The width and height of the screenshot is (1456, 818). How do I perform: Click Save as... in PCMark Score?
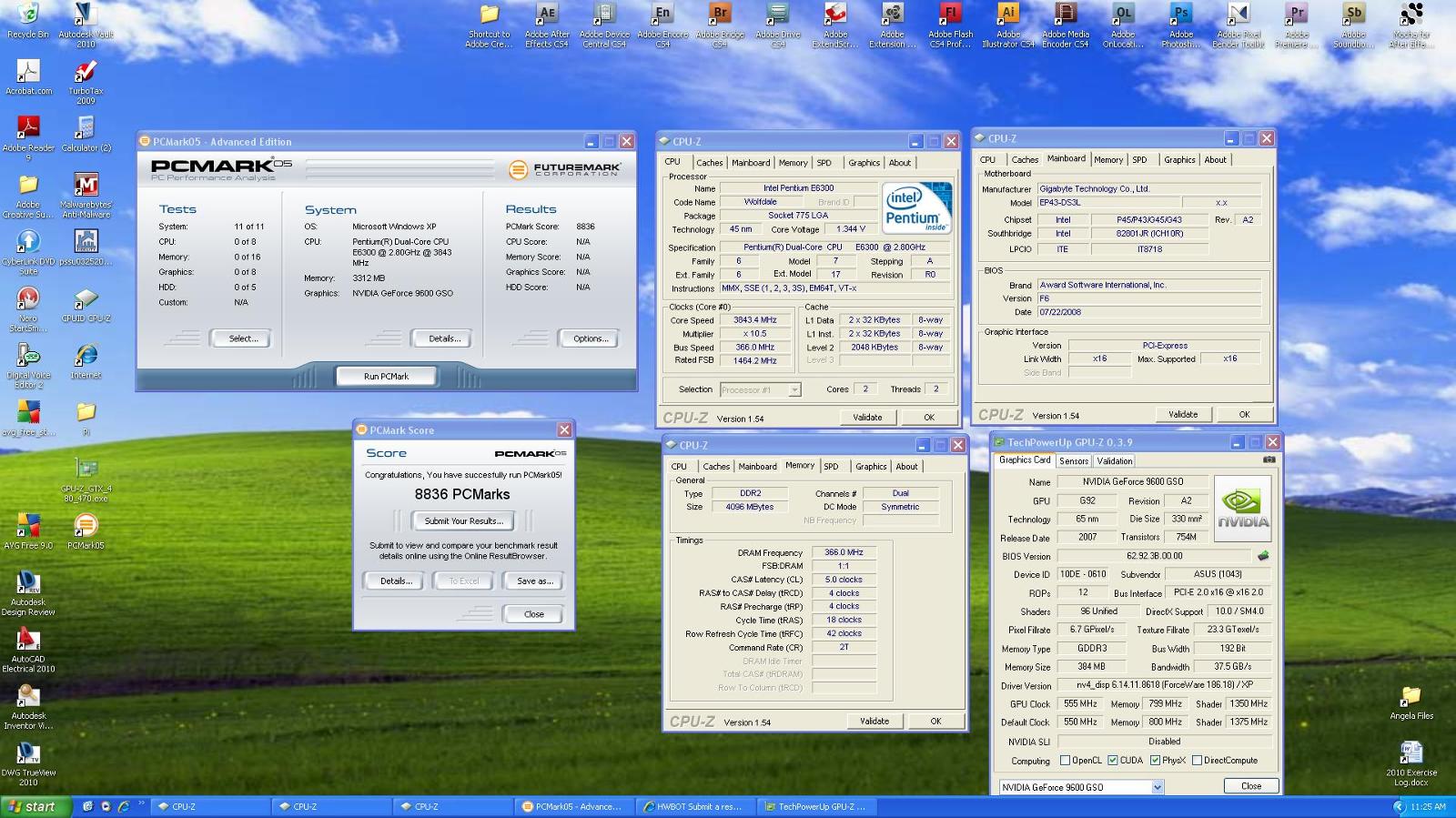[x=535, y=581]
